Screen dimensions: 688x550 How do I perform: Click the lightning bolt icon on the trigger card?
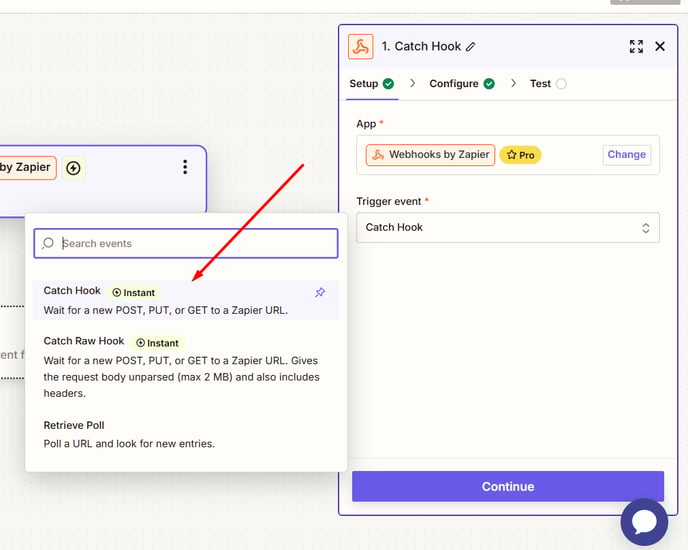click(x=73, y=168)
